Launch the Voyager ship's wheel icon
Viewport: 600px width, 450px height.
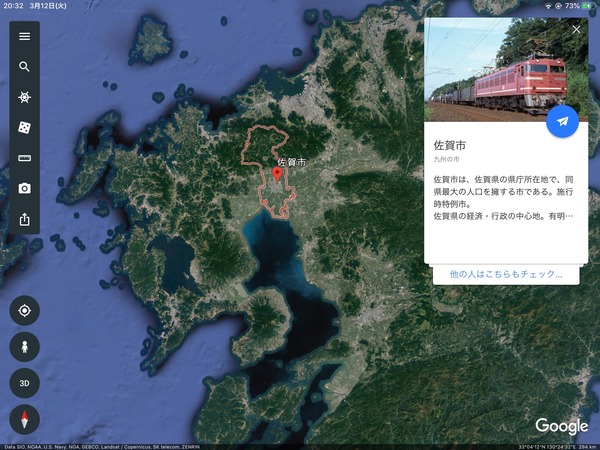pos(24,97)
